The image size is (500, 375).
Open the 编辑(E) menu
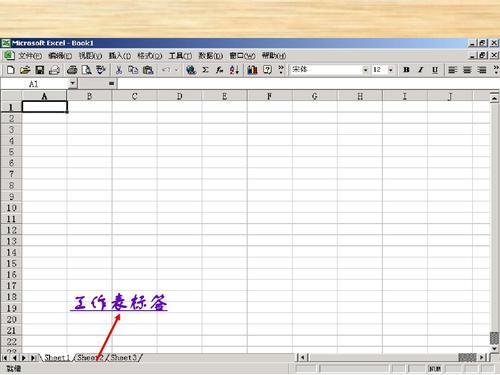(x=60, y=56)
